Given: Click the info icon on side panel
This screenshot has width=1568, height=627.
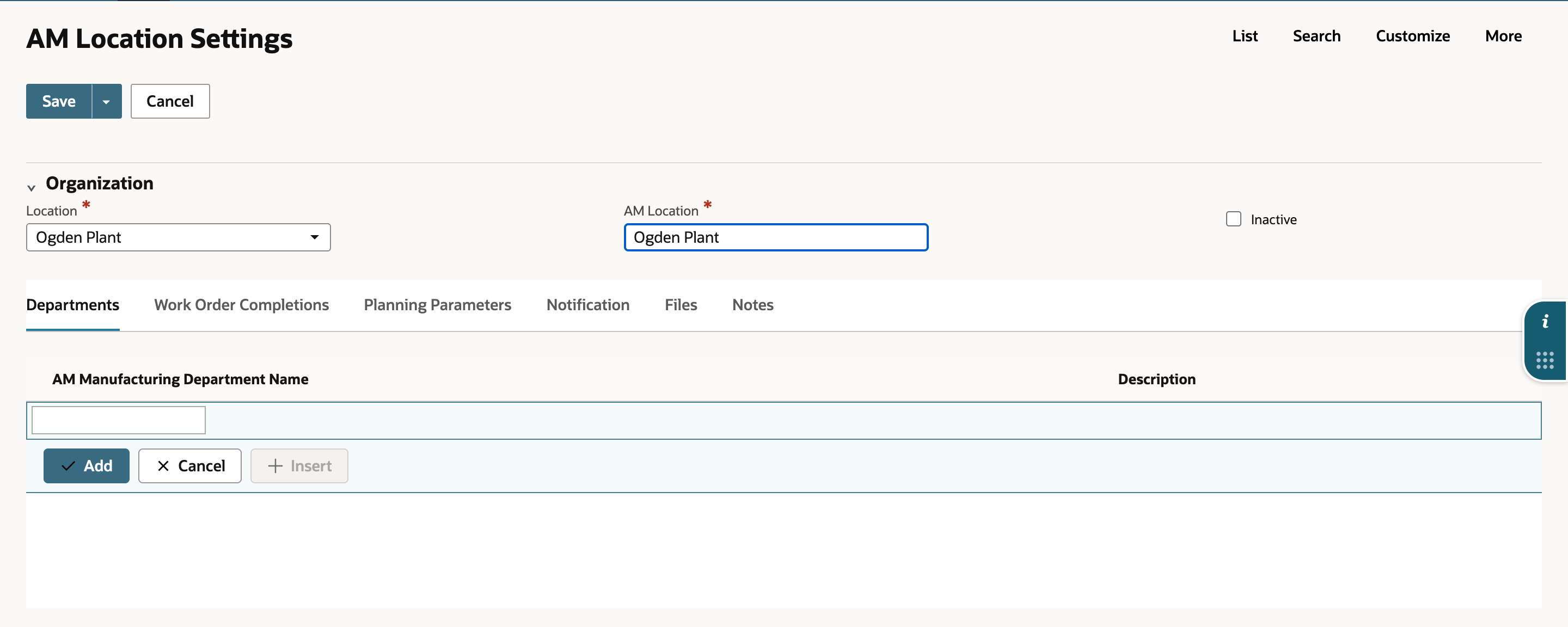Looking at the screenshot, I should click(1545, 322).
